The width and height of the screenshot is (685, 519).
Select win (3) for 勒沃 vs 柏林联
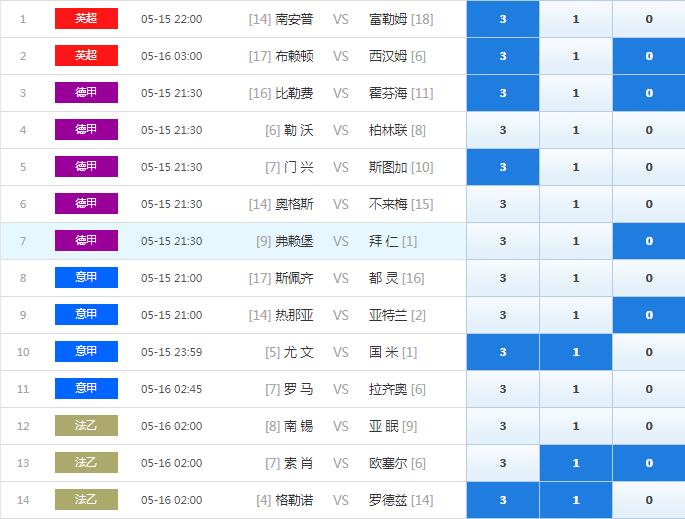[x=502, y=130]
